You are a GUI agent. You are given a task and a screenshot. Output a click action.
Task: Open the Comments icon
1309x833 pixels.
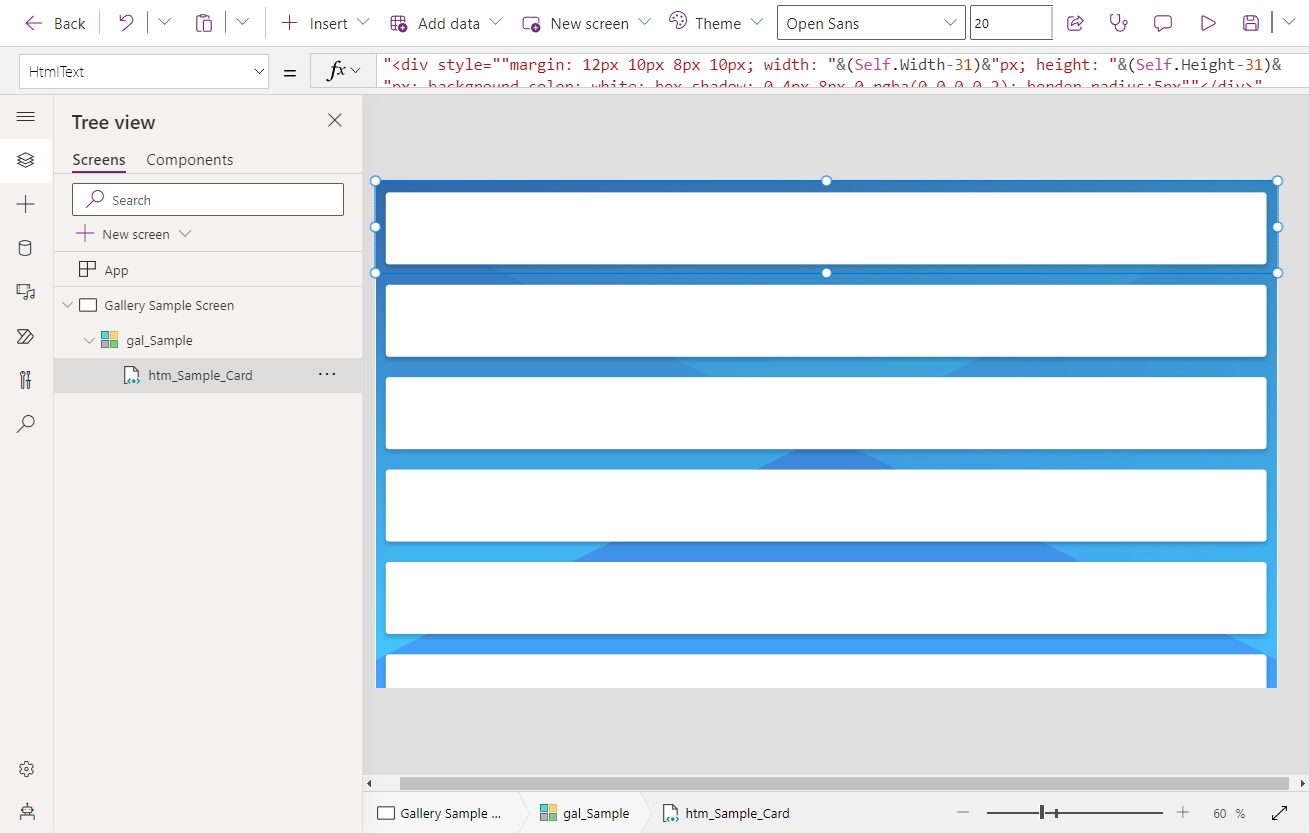tap(1163, 23)
